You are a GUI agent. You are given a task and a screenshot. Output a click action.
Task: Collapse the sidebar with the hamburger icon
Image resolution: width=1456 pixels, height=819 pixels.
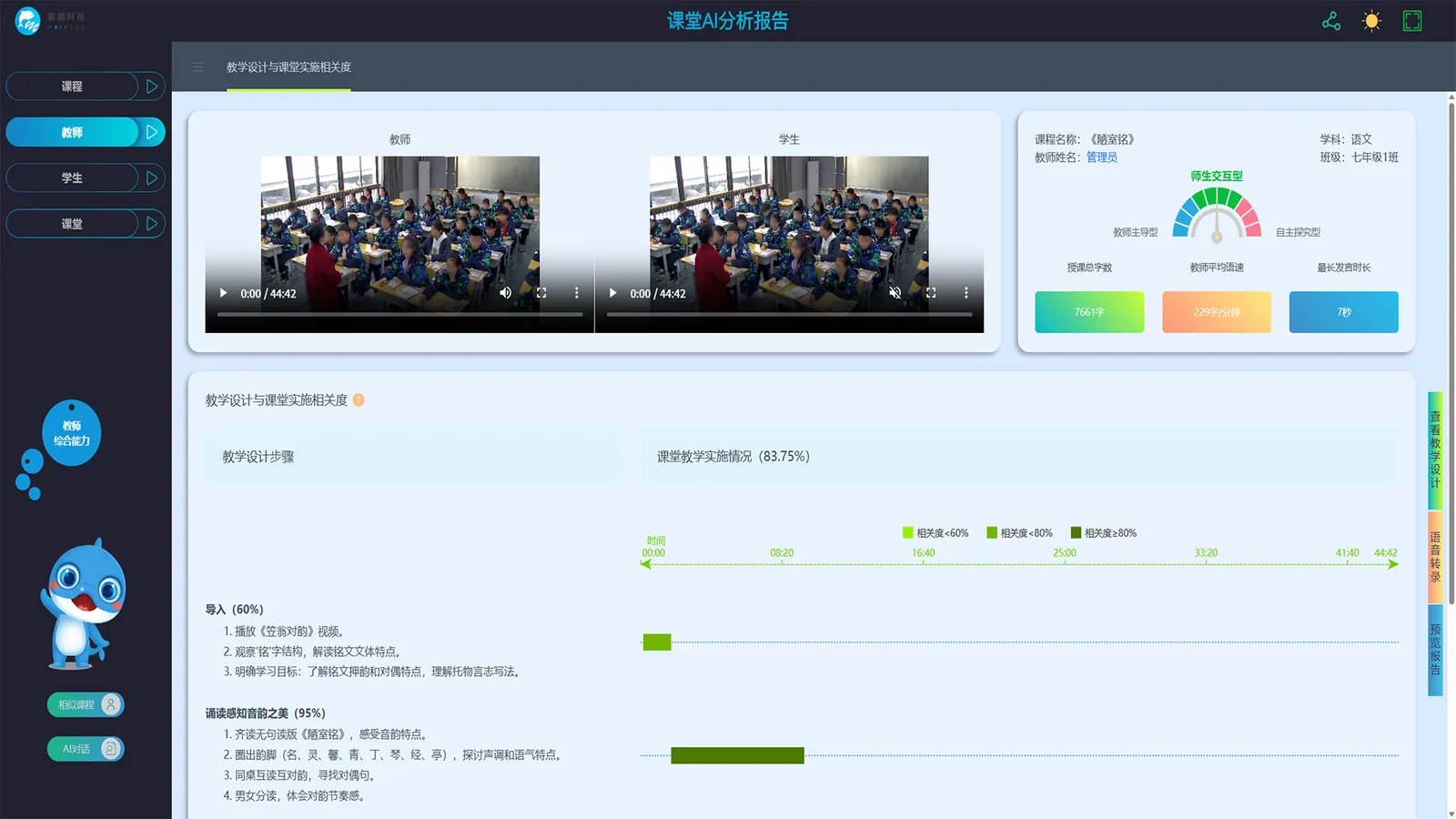pos(198,66)
